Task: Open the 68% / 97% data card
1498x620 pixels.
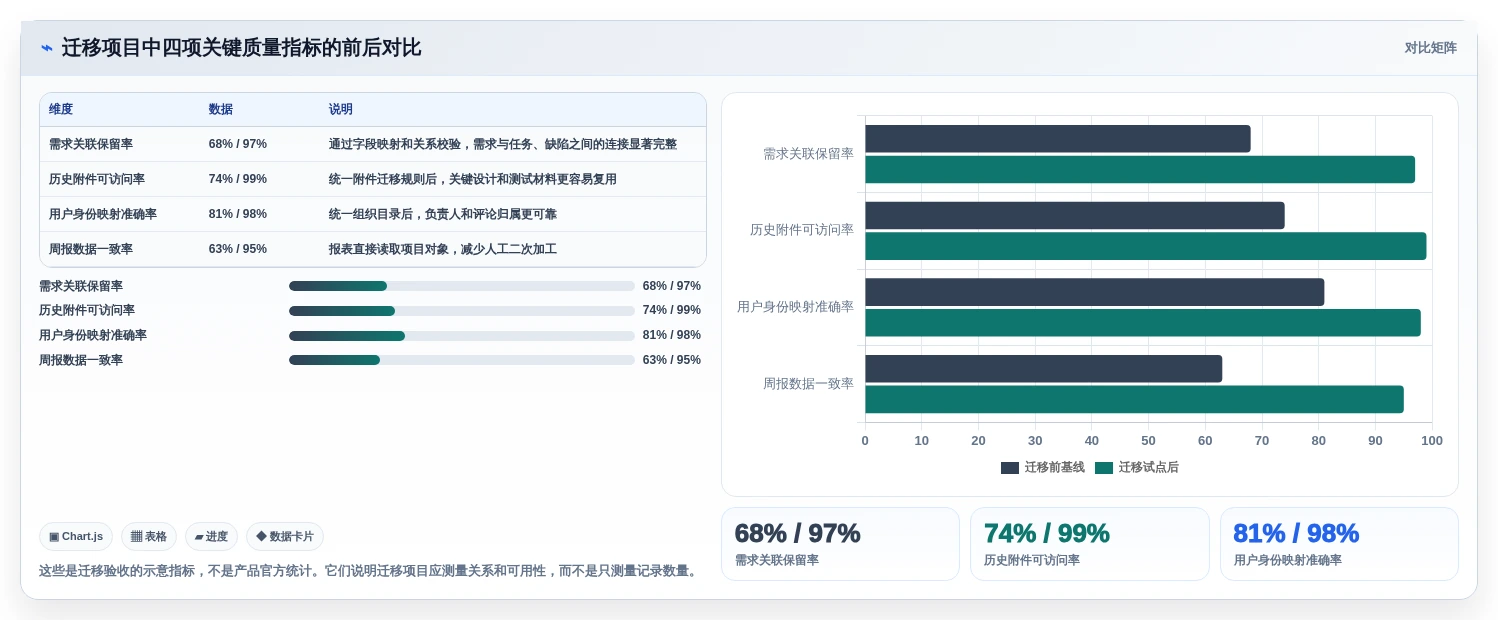Action: tap(840, 544)
